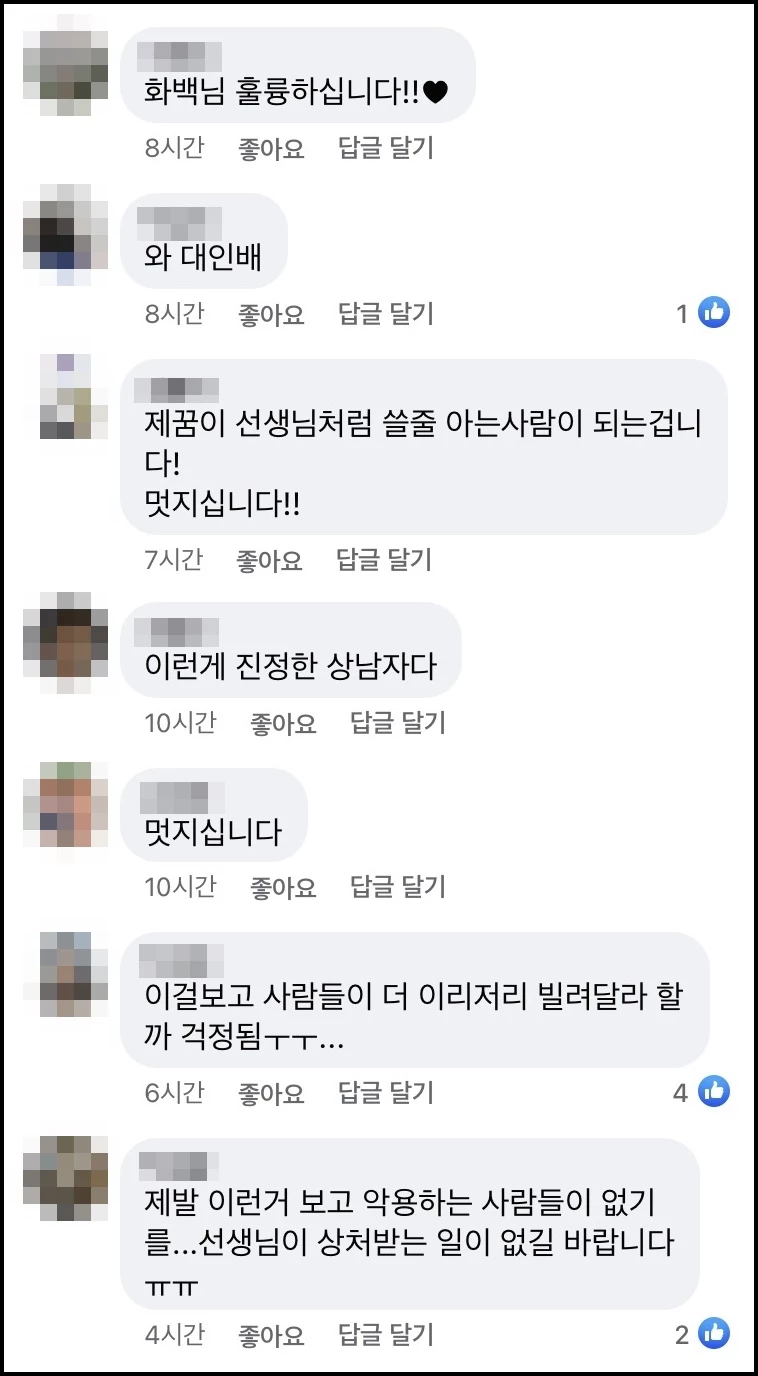Image resolution: width=758 pixels, height=1376 pixels.
Task: Reply to the '이걸보고 사람들이' comment via 답글 달기
Action: pyautogui.click(x=386, y=1092)
